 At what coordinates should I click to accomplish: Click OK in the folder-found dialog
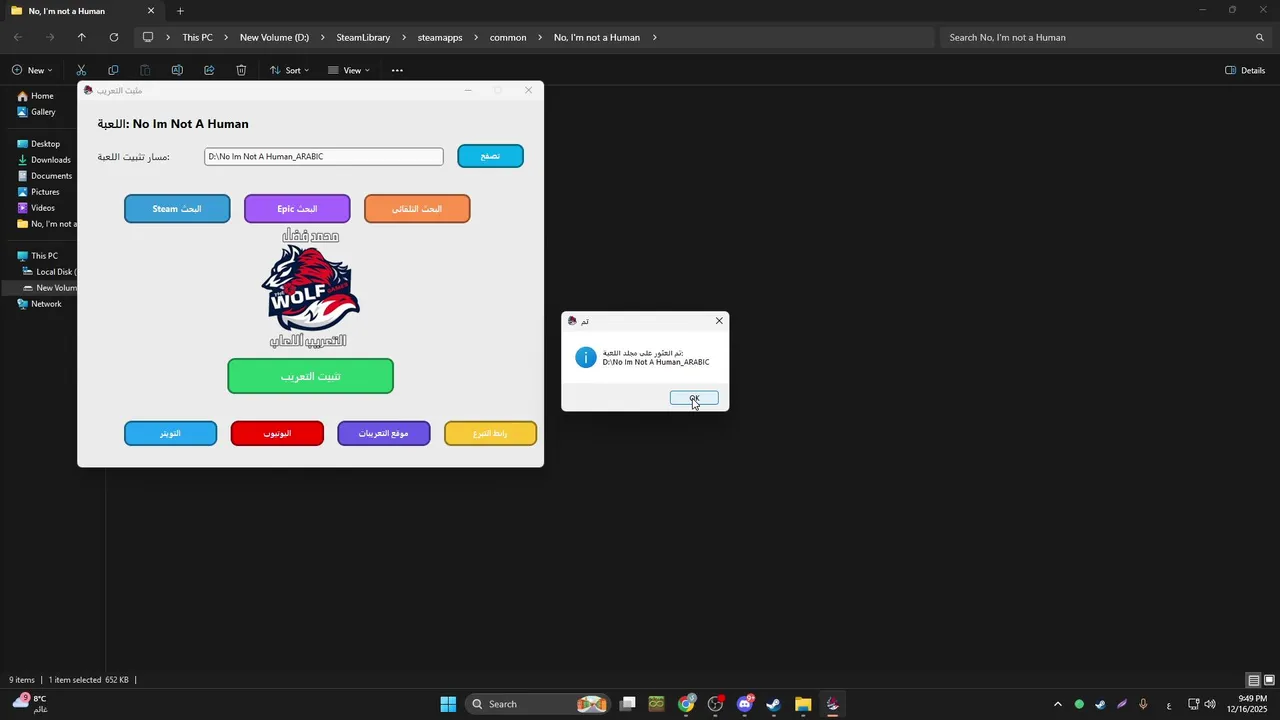(694, 398)
